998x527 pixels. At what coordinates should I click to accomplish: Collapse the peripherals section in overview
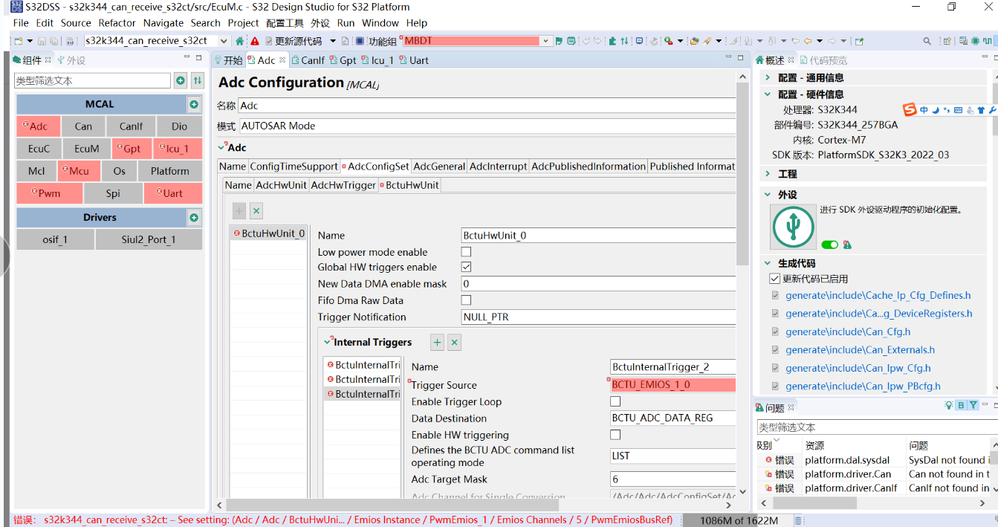(768, 195)
